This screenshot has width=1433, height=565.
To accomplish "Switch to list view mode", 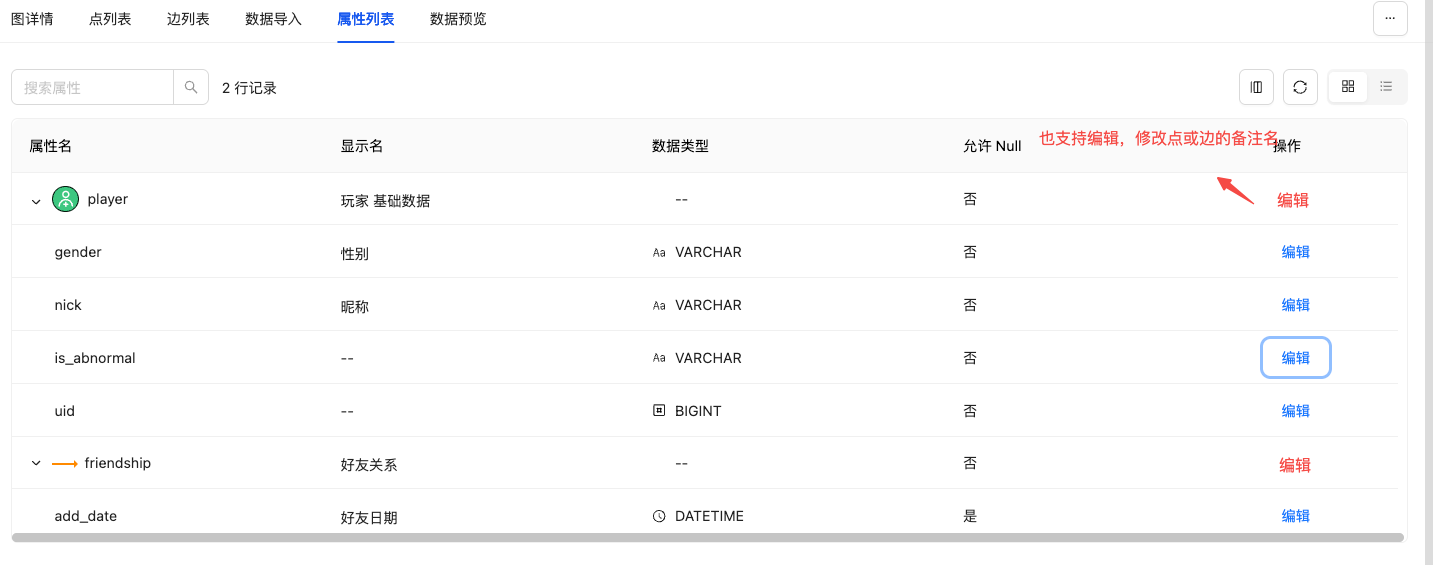I will [1386, 87].
